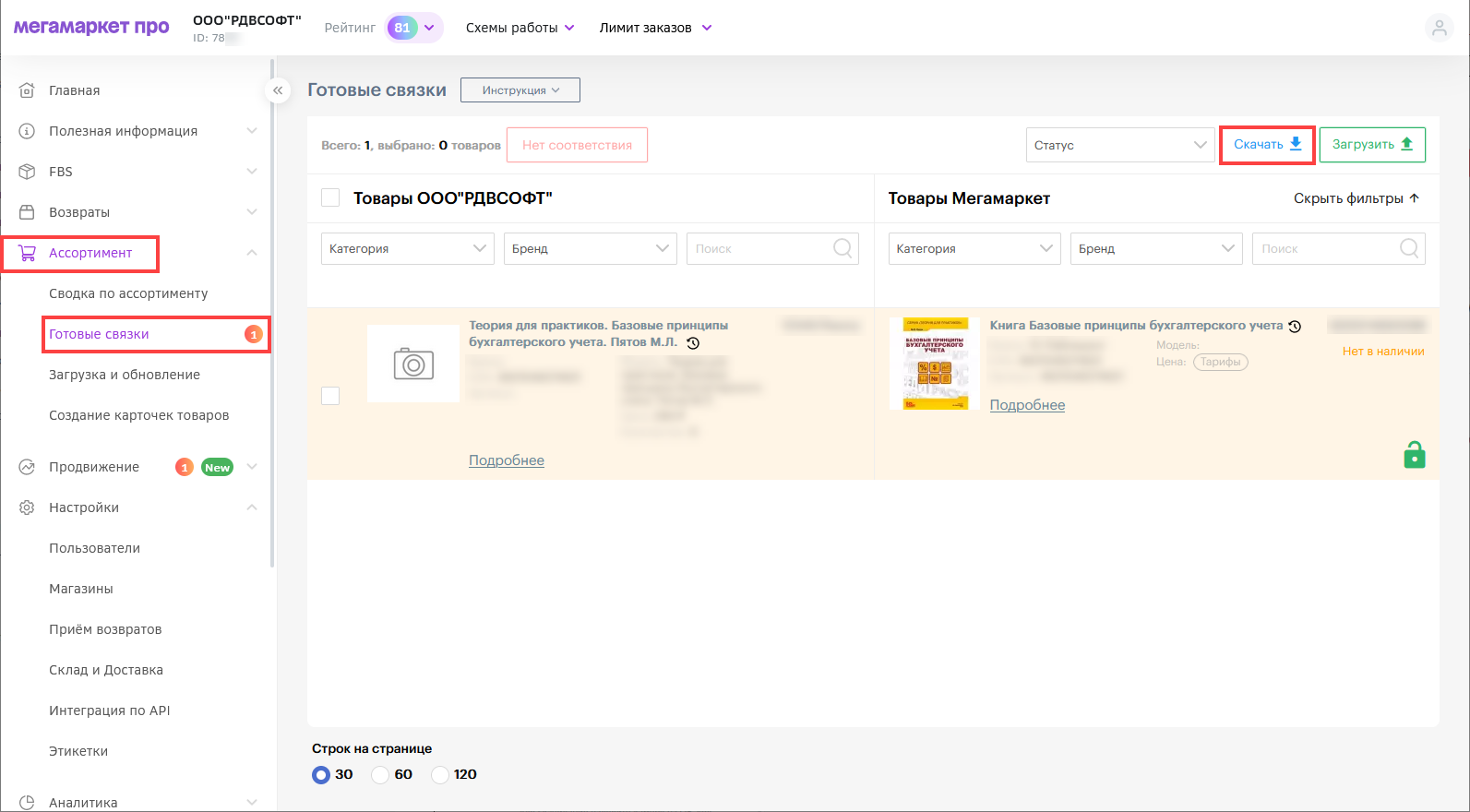Open seller goods Категория dropdown
Screen dimensions: 1470x812
click(407, 248)
